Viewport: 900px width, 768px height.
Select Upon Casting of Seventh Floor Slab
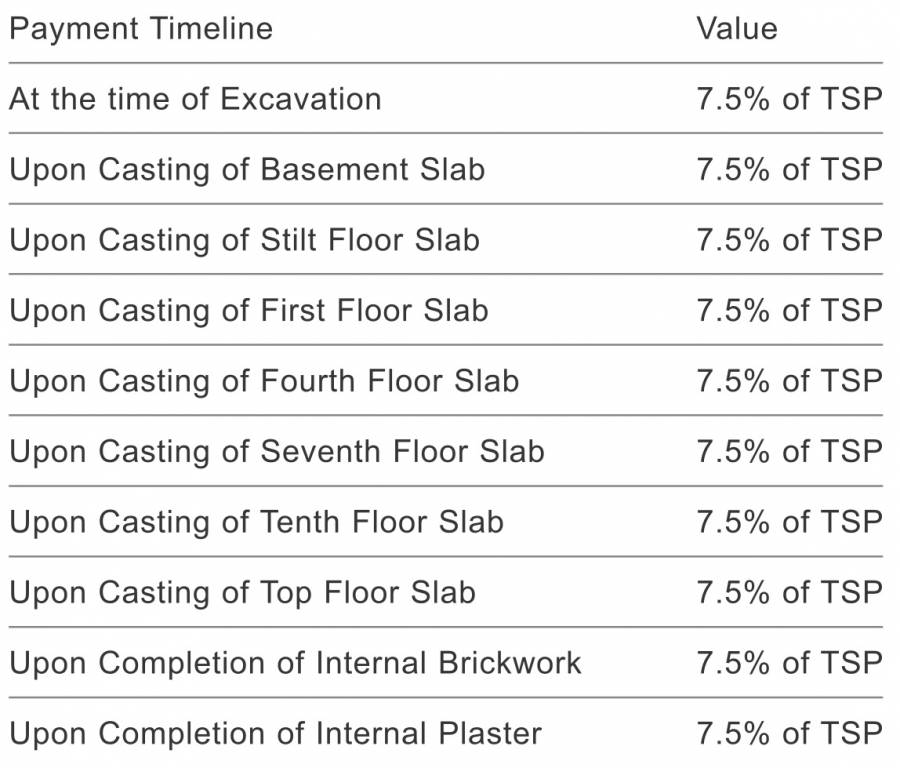click(277, 452)
